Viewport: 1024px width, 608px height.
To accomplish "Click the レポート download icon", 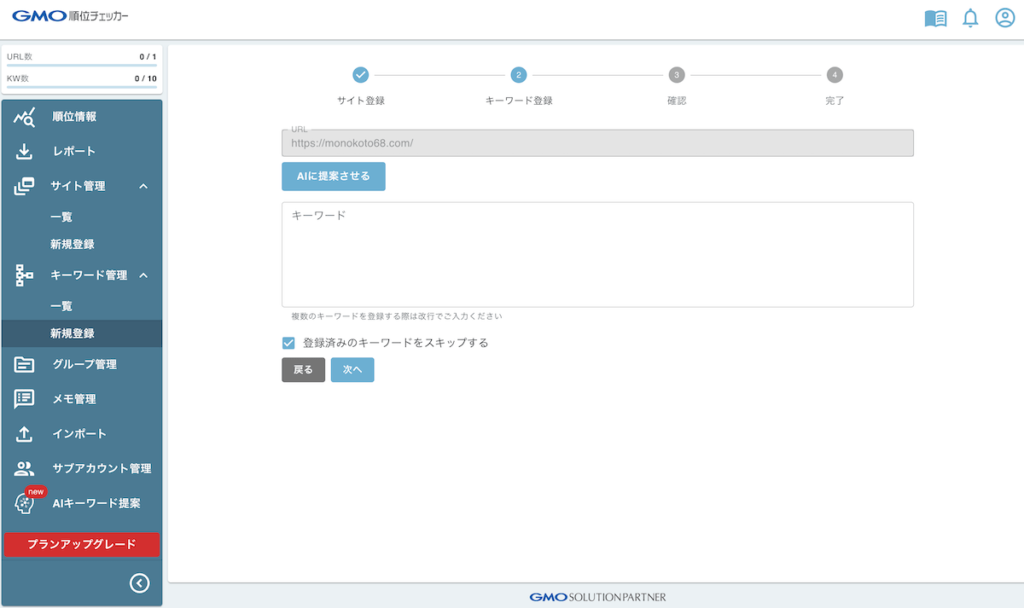I will [x=25, y=151].
